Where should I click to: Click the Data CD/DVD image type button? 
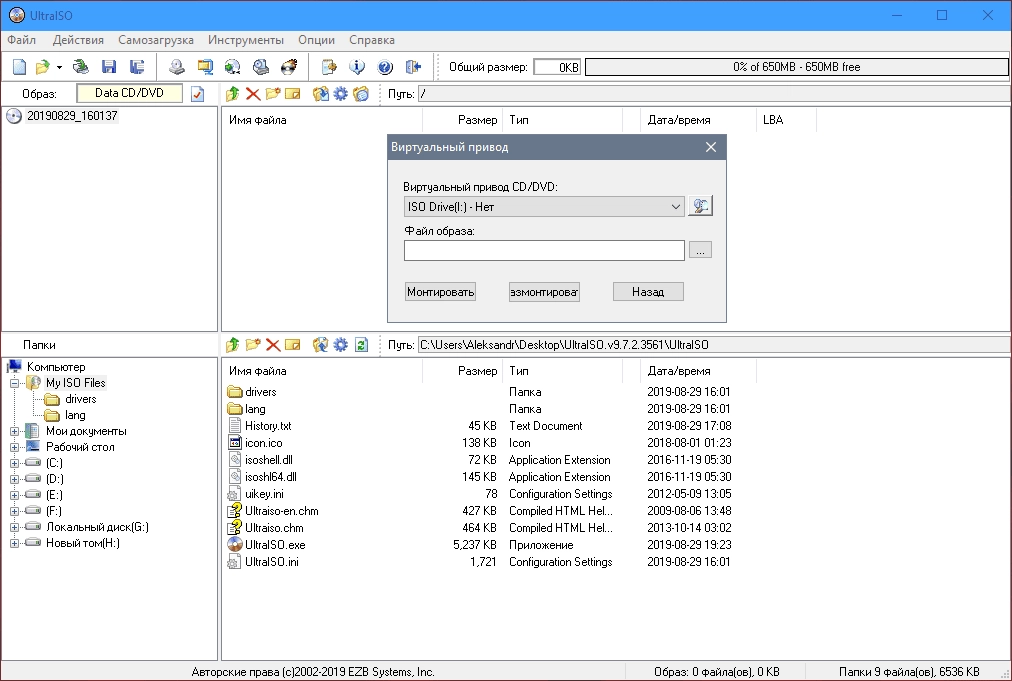click(129, 93)
